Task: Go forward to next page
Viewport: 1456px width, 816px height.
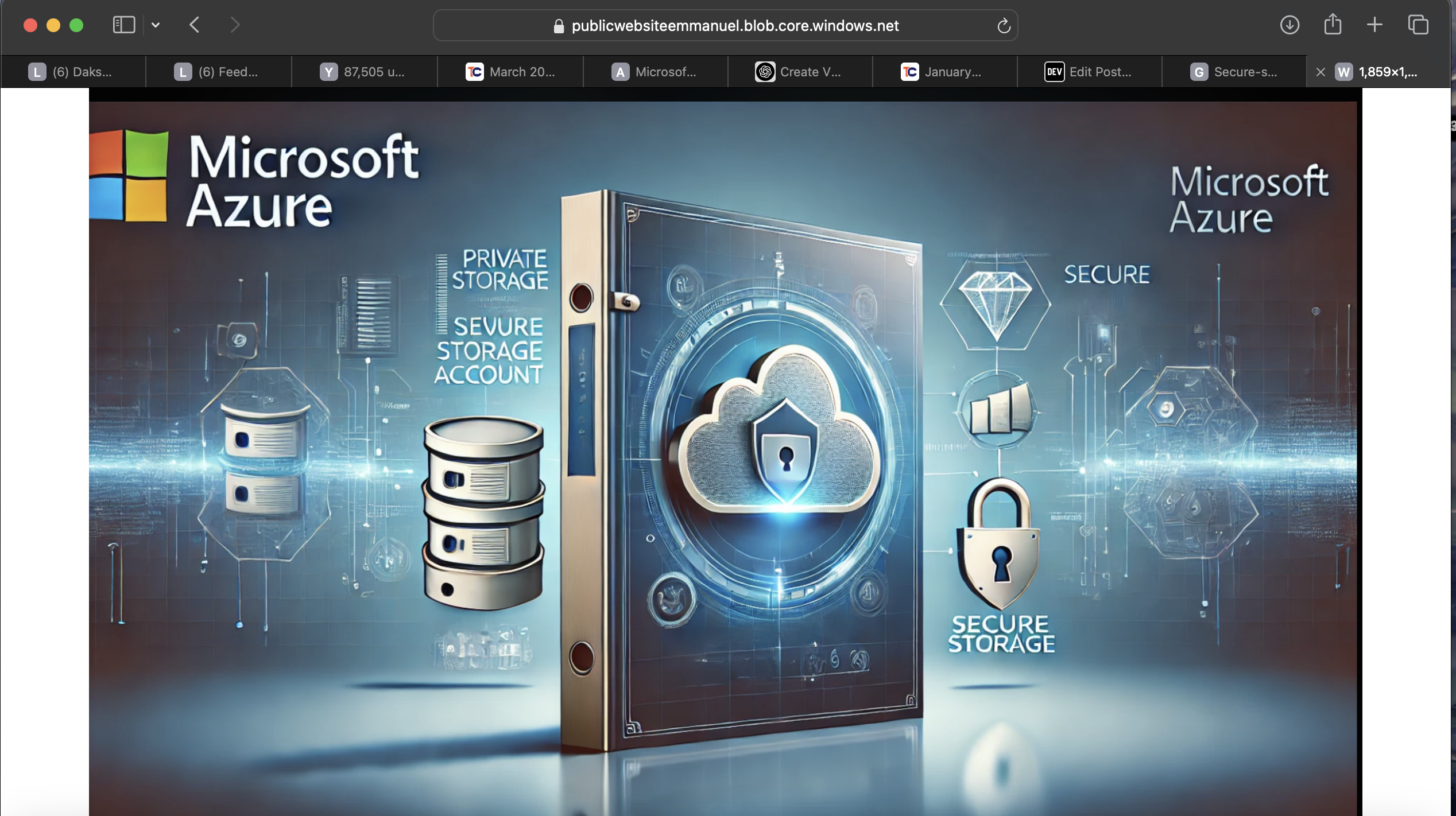Action: coord(234,25)
